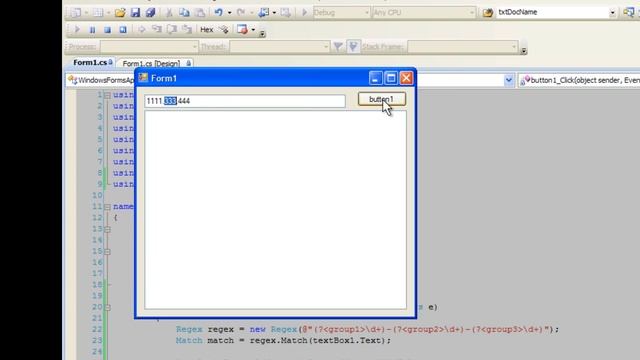The height and width of the screenshot is (360, 640).
Task: Open the Breakpoints window icon
Action: point(242,29)
